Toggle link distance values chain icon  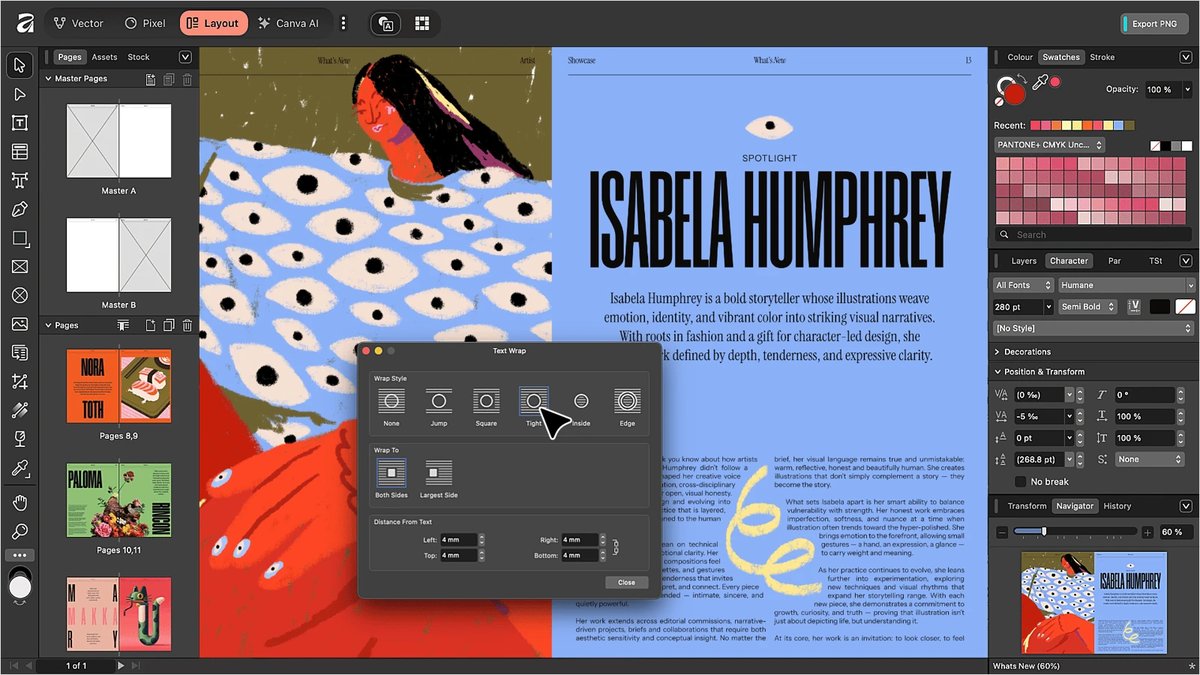click(615, 547)
